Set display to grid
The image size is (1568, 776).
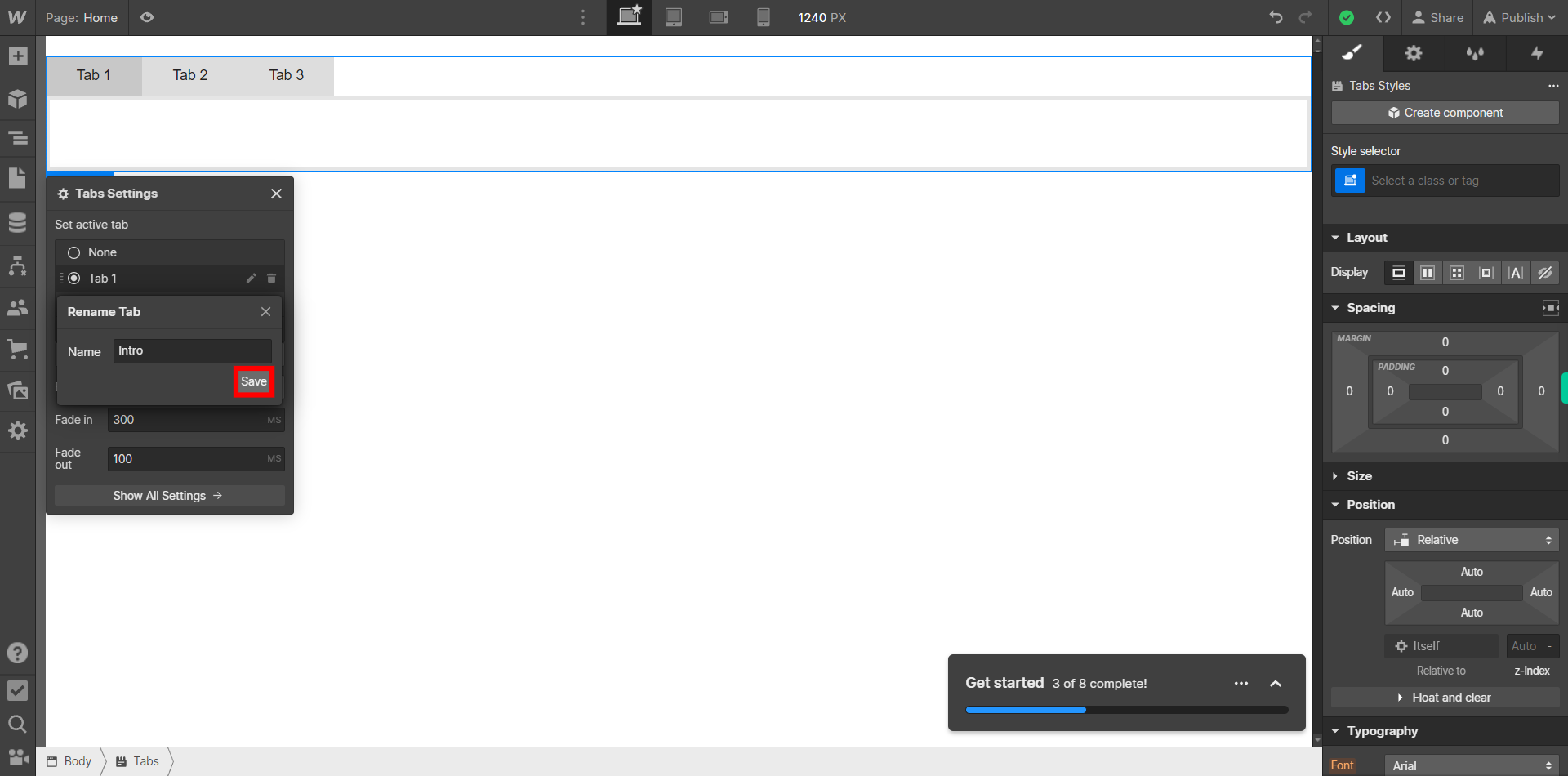click(1457, 273)
